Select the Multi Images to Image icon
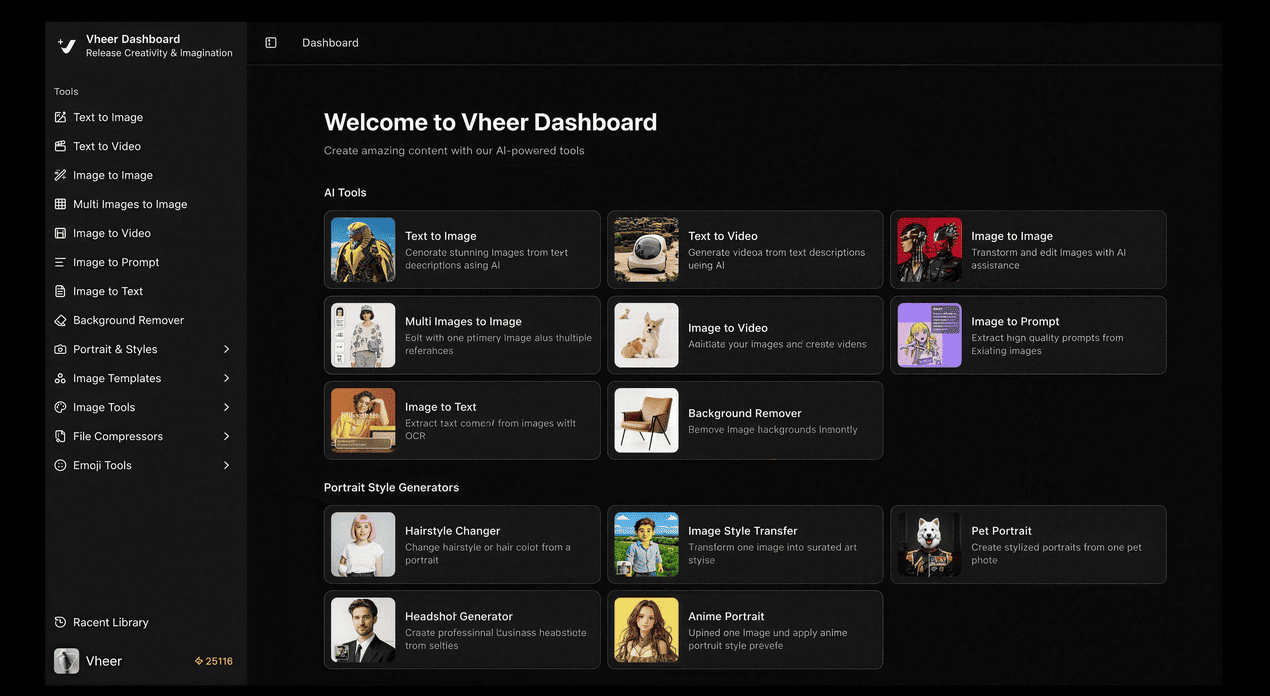 [x=60, y=204]
